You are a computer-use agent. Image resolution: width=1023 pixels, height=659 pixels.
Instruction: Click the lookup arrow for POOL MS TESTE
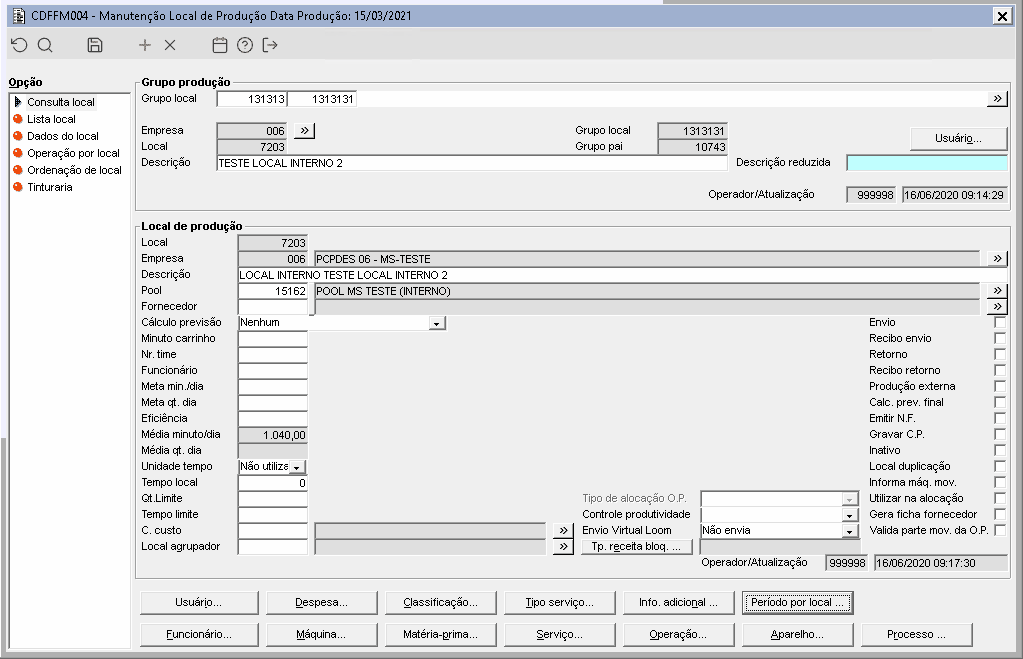997,290
